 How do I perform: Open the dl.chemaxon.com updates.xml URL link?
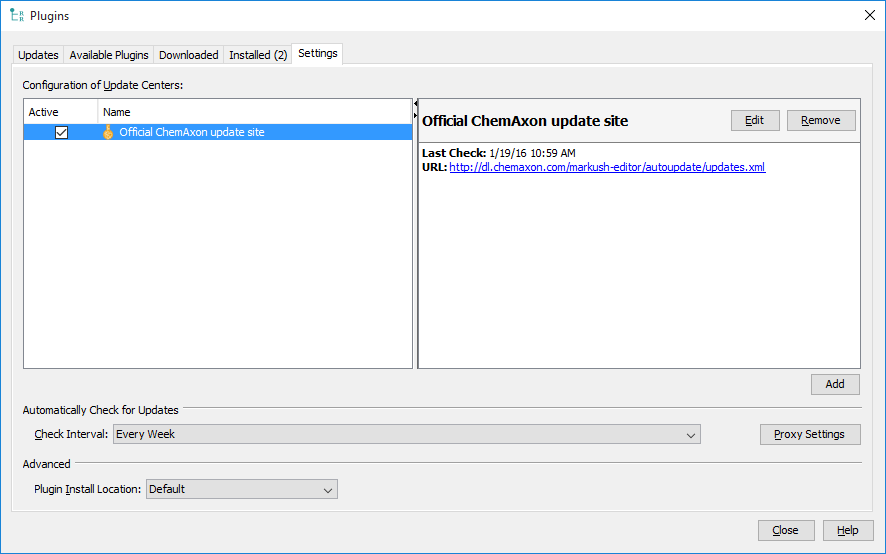607,167
